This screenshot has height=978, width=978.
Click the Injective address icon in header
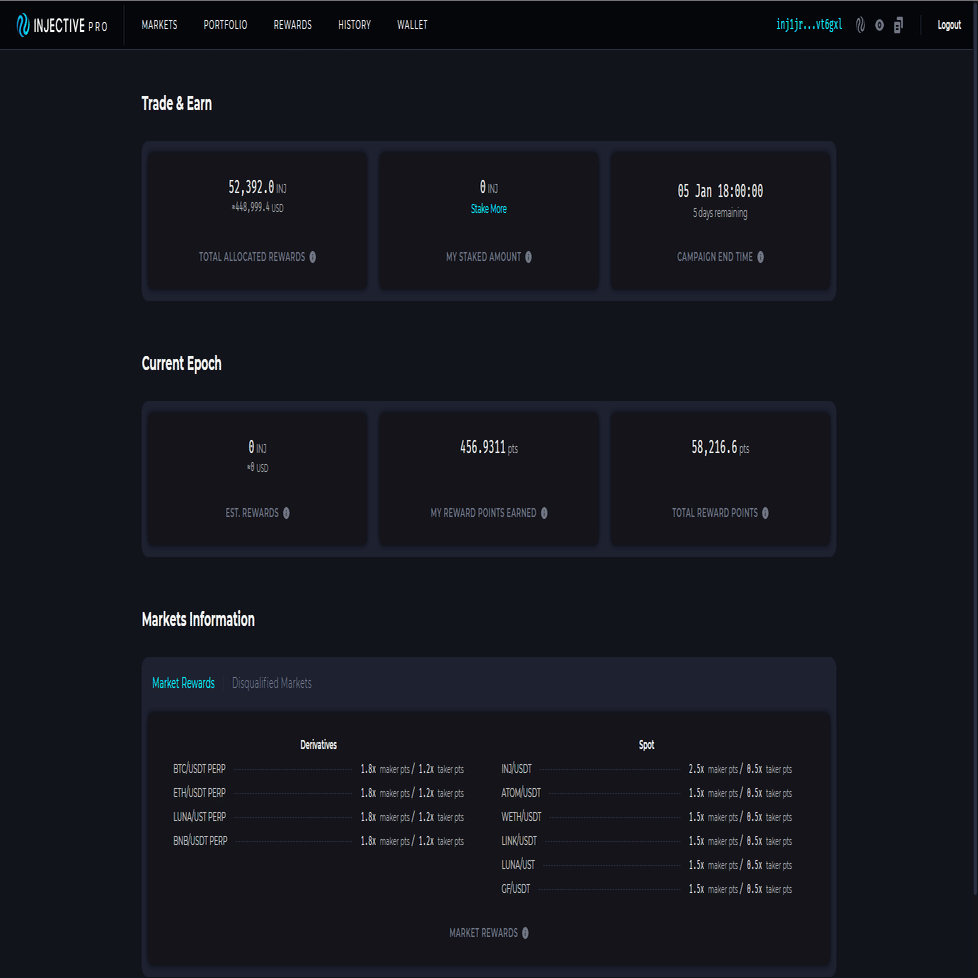point(860,25)
